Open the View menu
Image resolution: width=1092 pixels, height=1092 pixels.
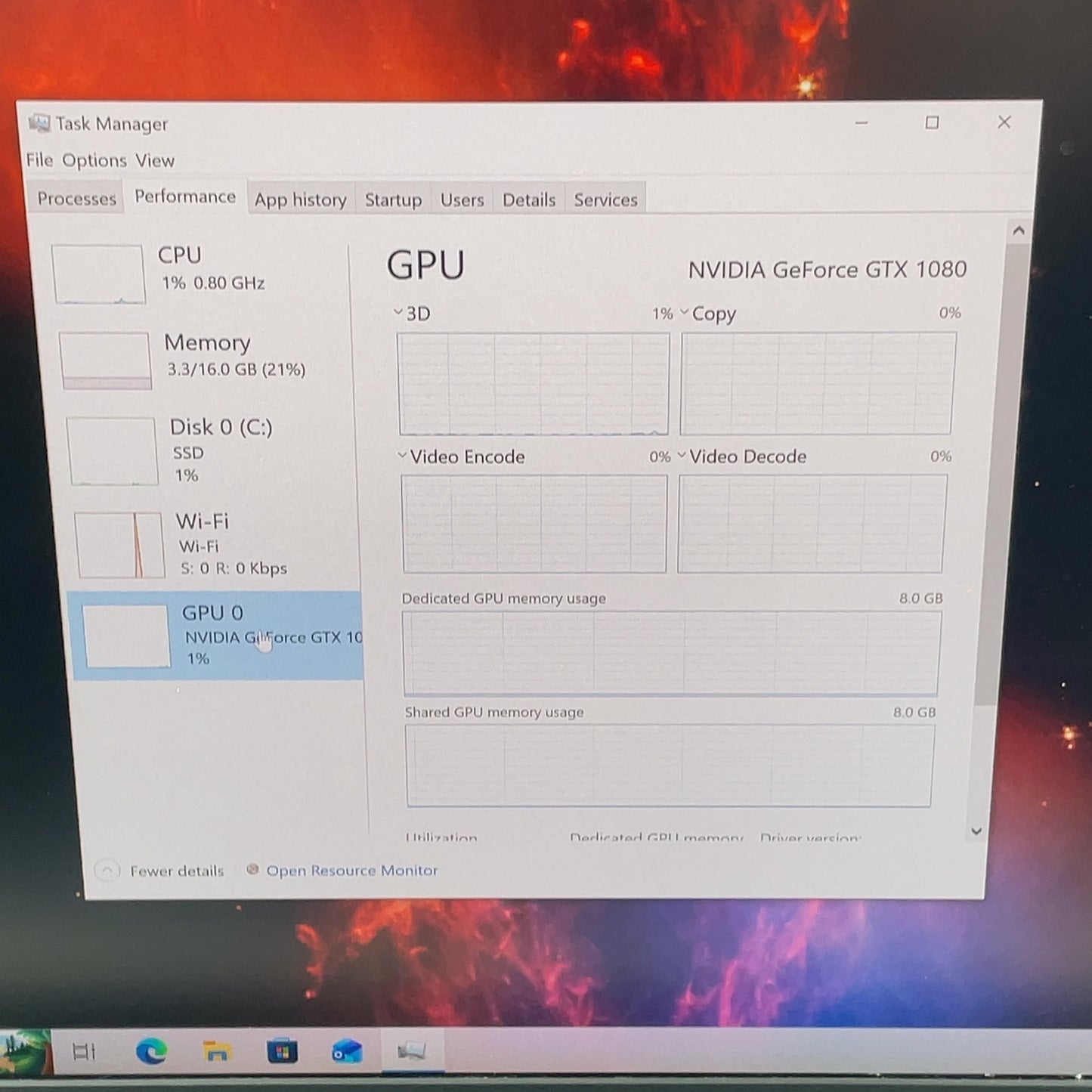tap(155, 160)
